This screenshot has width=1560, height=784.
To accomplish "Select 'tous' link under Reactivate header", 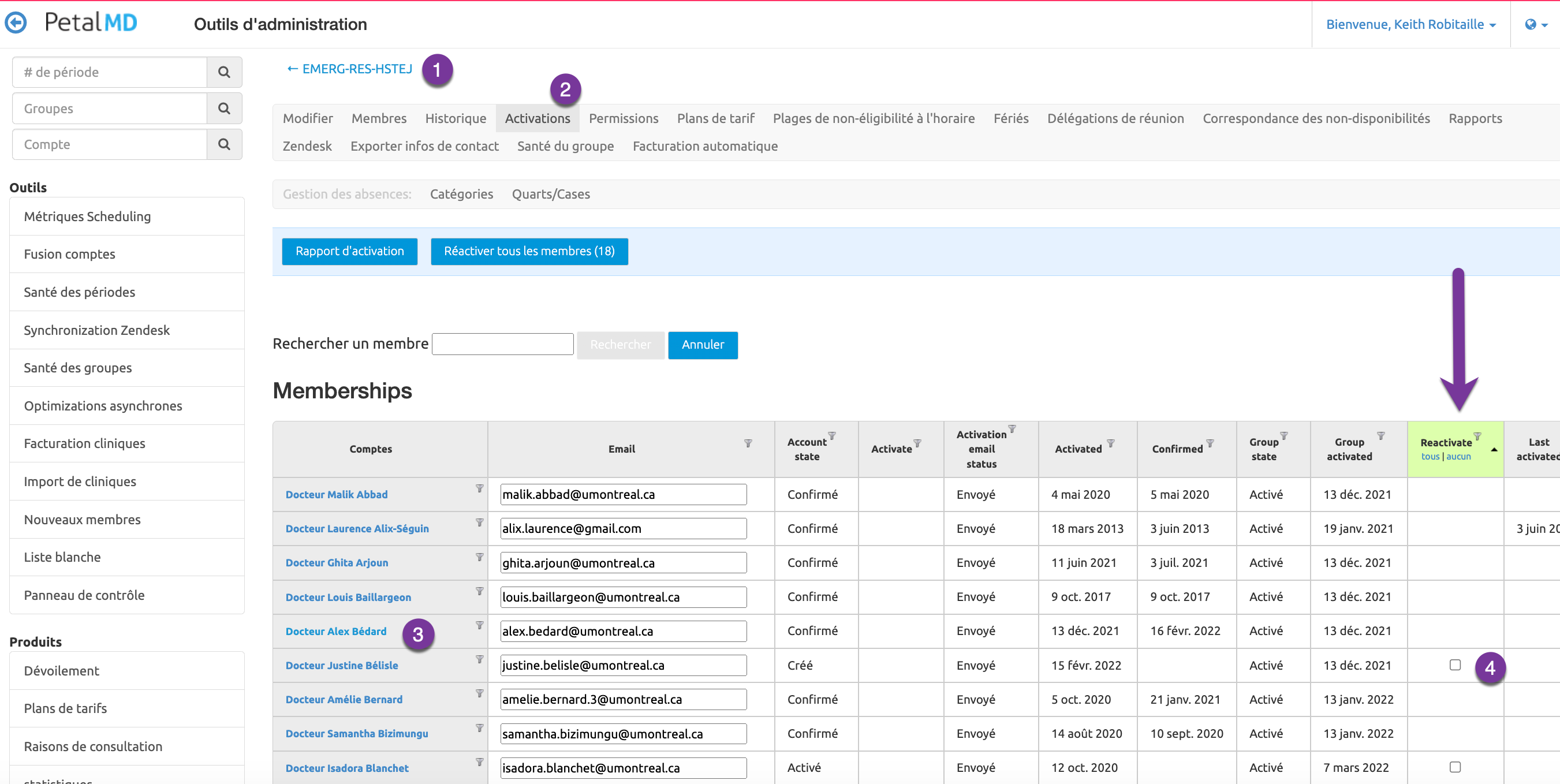I will coord(1430,457).
